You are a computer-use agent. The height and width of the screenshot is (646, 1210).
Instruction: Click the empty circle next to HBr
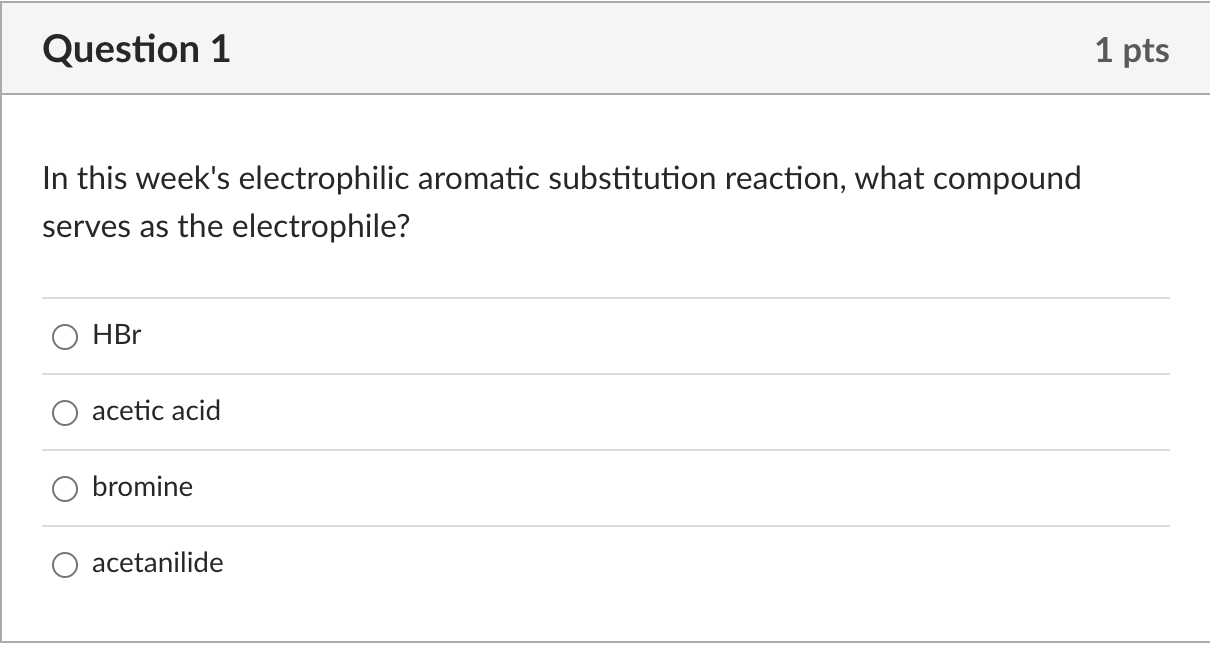(x=65, y=337)
